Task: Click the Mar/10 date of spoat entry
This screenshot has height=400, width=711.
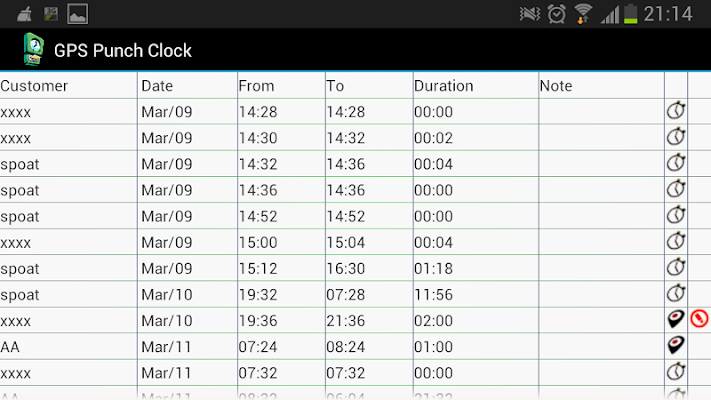Action: pos(167,295)
